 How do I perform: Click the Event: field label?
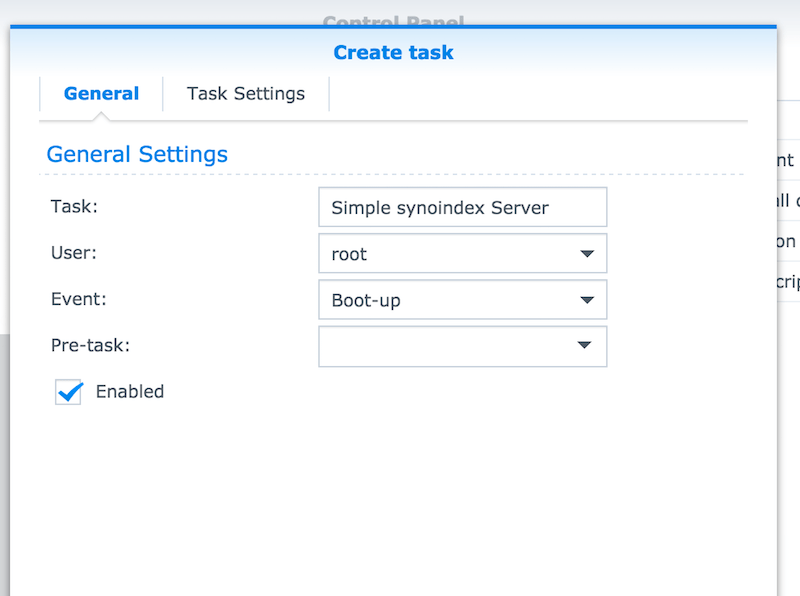click(x=77, y=299)
